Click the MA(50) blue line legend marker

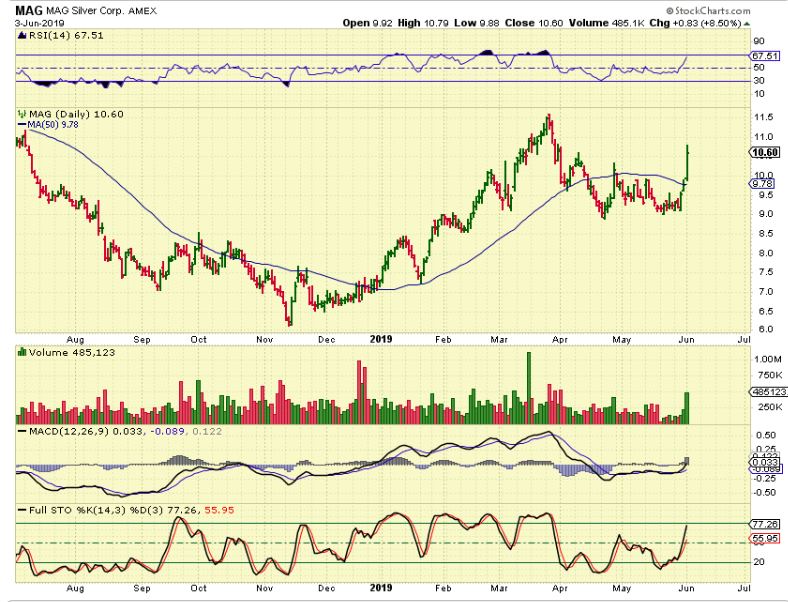pyautogui.click(x=20, y=125)
